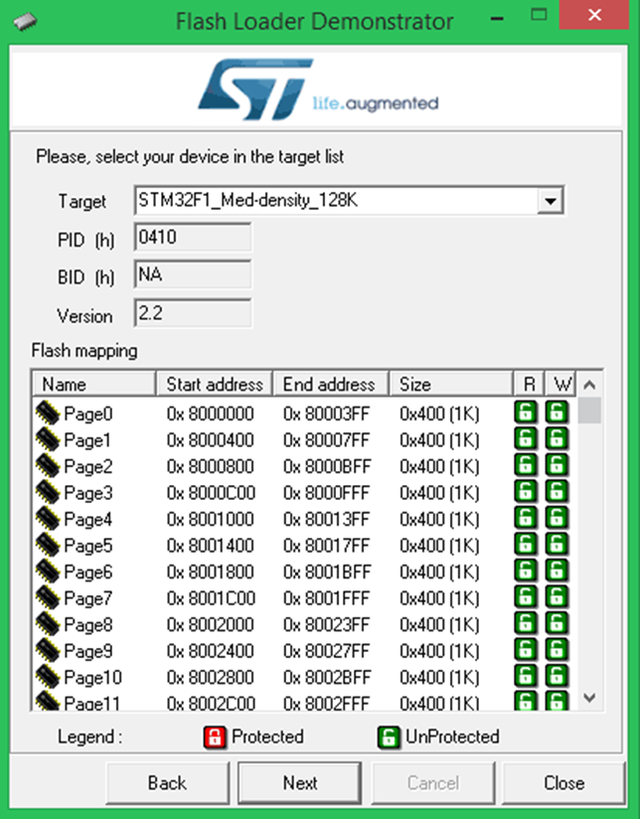Viewport: 640px width, 819px height.
Task: Select the Page0 row name
Action: click(x=88, y=414)
